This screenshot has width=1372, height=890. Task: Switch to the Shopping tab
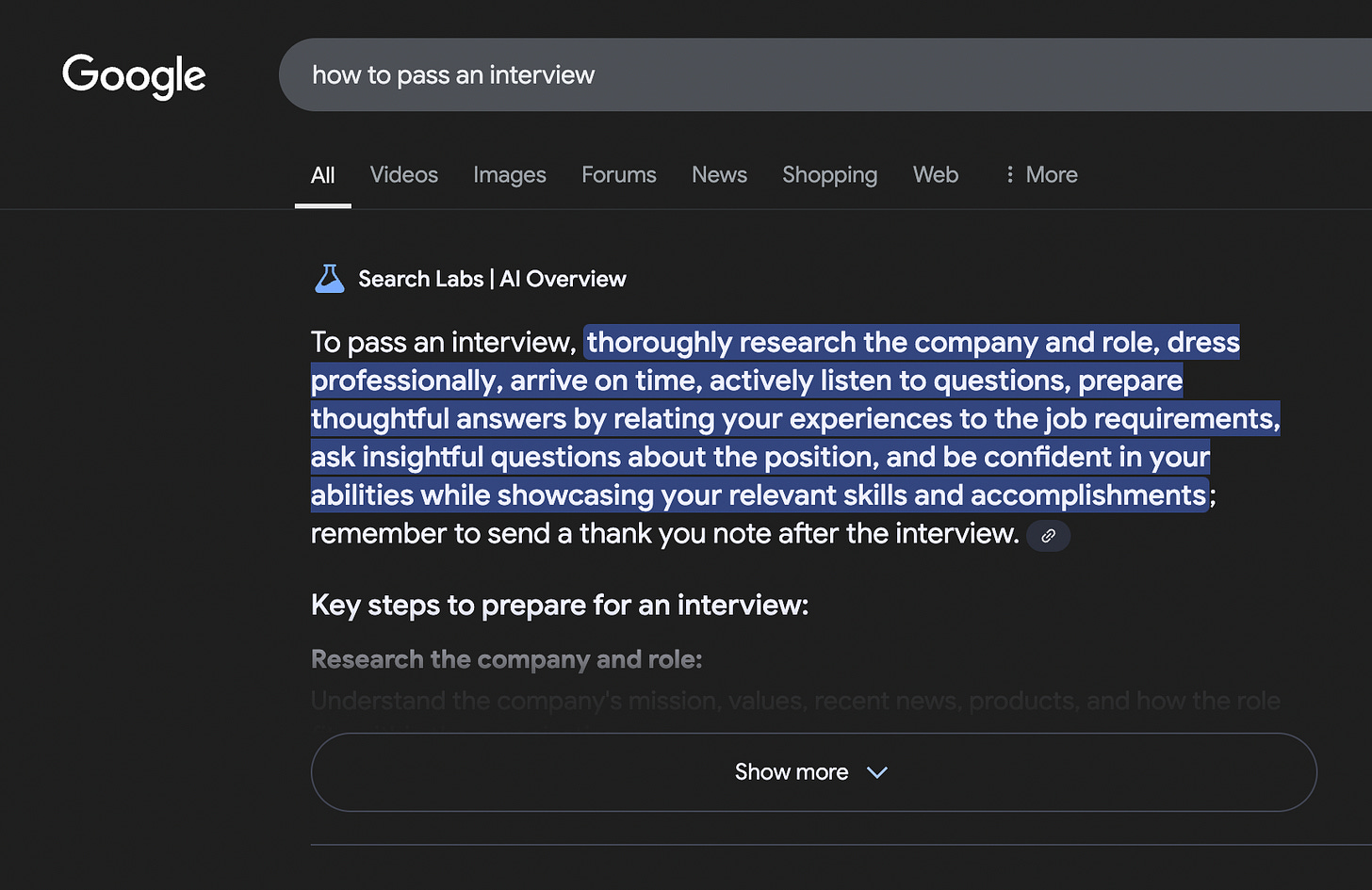[829, 175]
